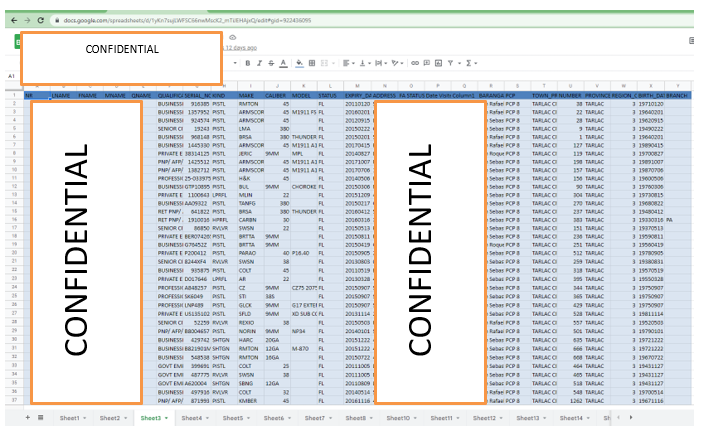
Task: Open Sheet10 tab dropdown arrow
Action: click(x=415, y=418)
